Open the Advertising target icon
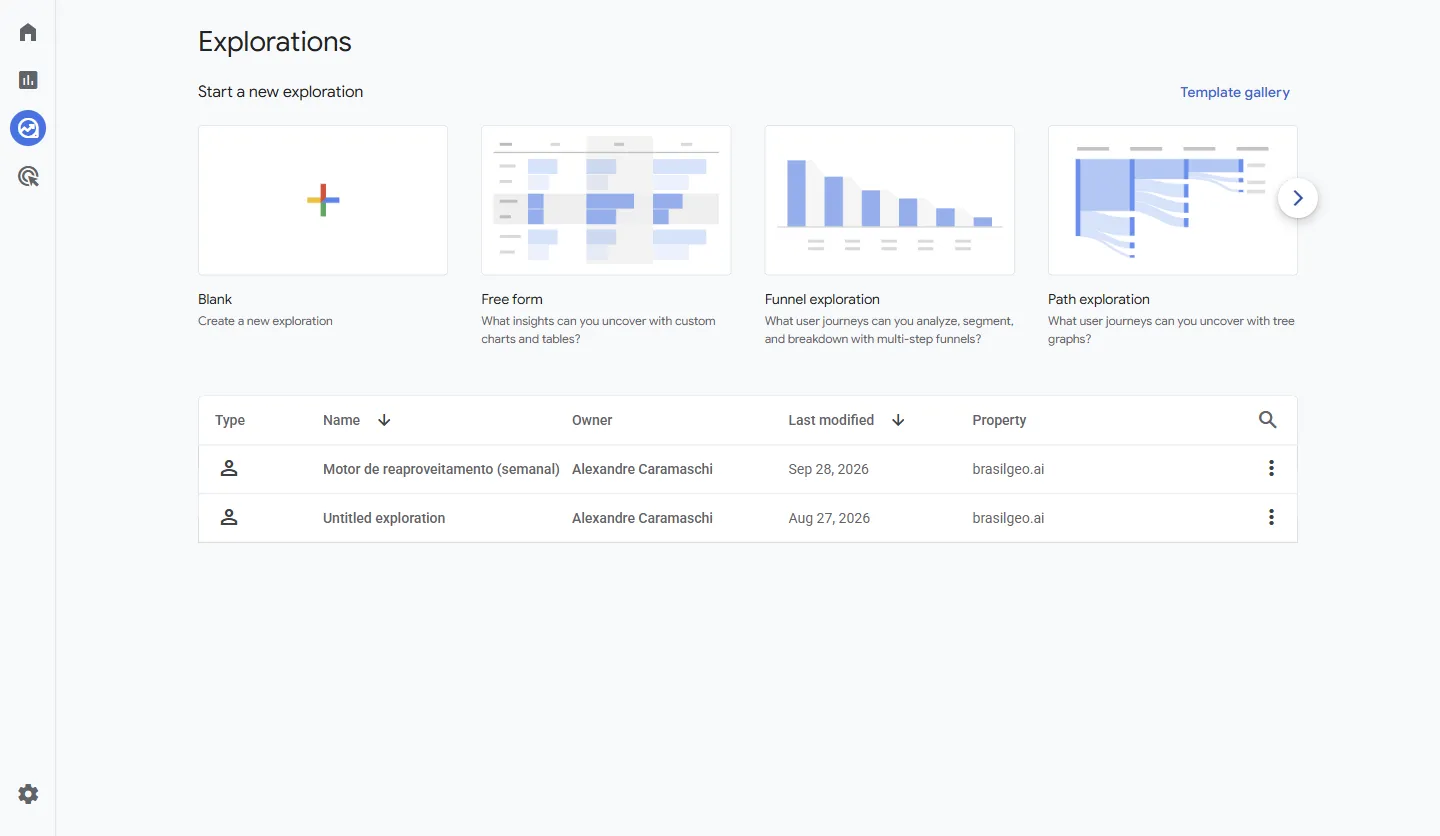Screen dimensions: 1440x836 [x=28, y=177]
